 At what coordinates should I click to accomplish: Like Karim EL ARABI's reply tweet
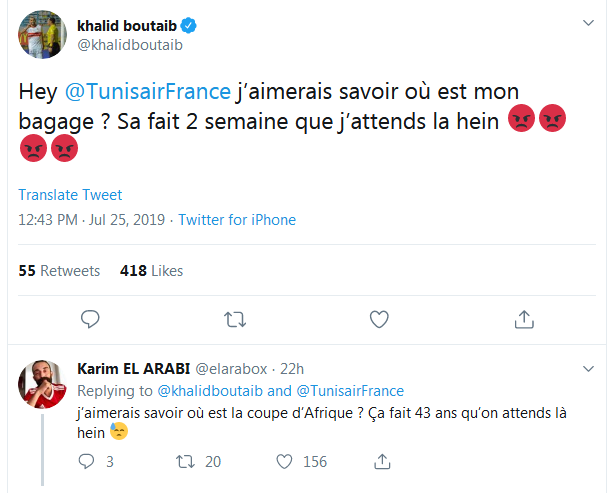[x=284, y=462]
